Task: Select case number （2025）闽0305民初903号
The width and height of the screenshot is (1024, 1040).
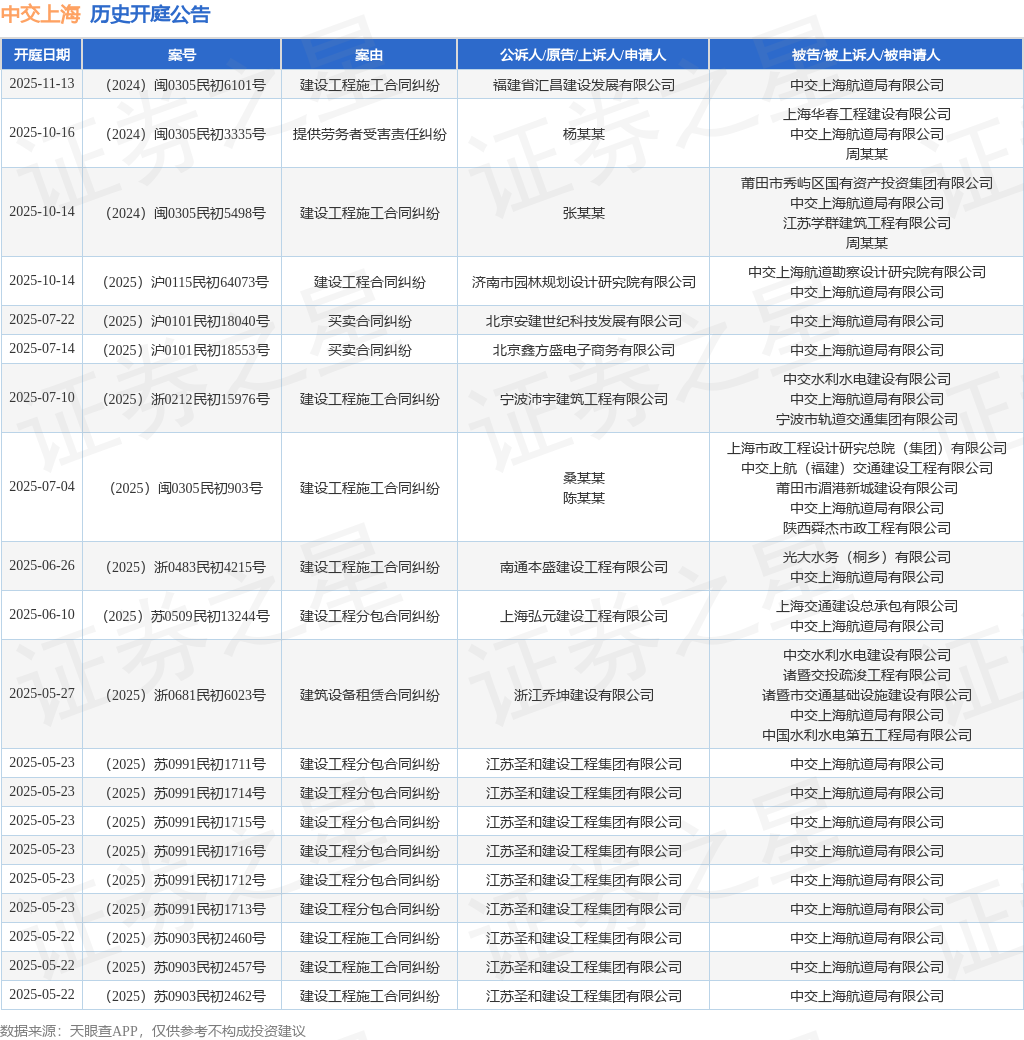Action: (182, 488)
